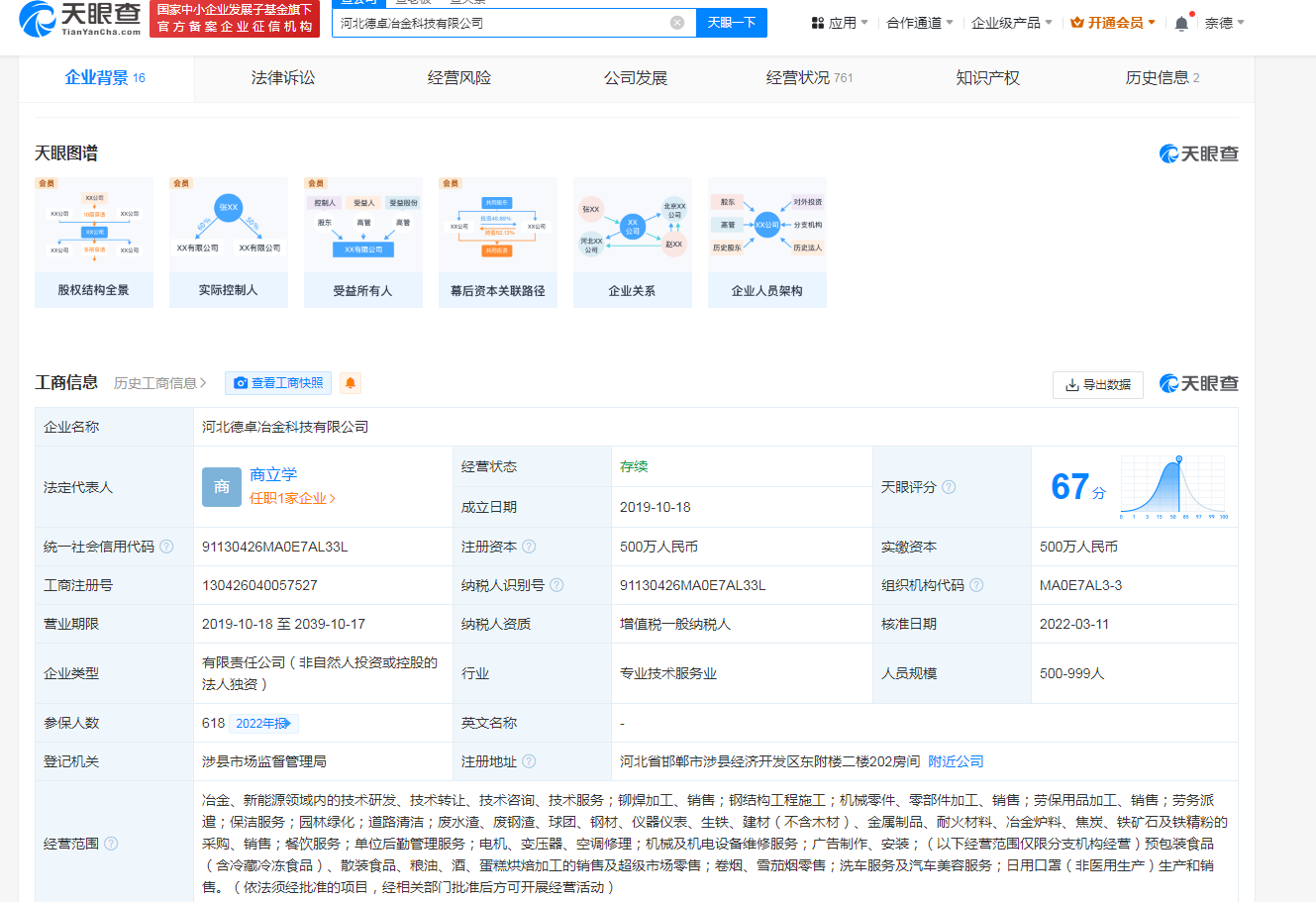Open 受益所有人 chart thumbnail
This screenshot has width=1316, height=902.
pos(363,242)
